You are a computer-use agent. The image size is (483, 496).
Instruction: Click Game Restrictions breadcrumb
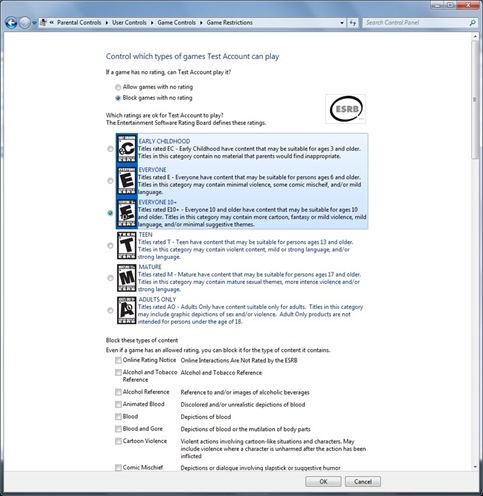tap(229, 23)
